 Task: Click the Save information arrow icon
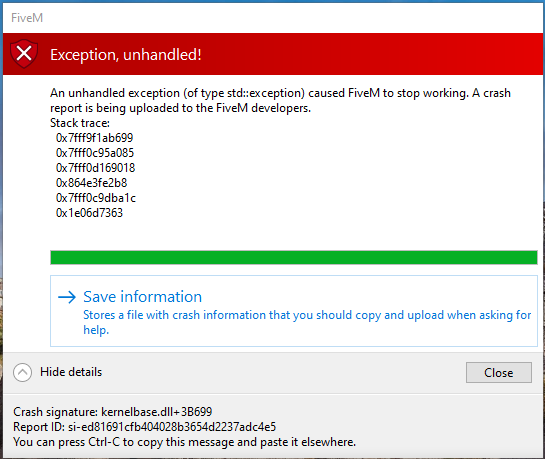pos(67,297)
